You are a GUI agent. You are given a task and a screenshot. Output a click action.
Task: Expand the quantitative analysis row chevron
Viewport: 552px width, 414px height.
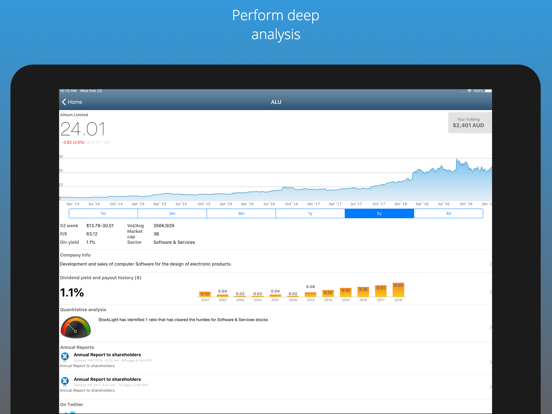(490, 327)
